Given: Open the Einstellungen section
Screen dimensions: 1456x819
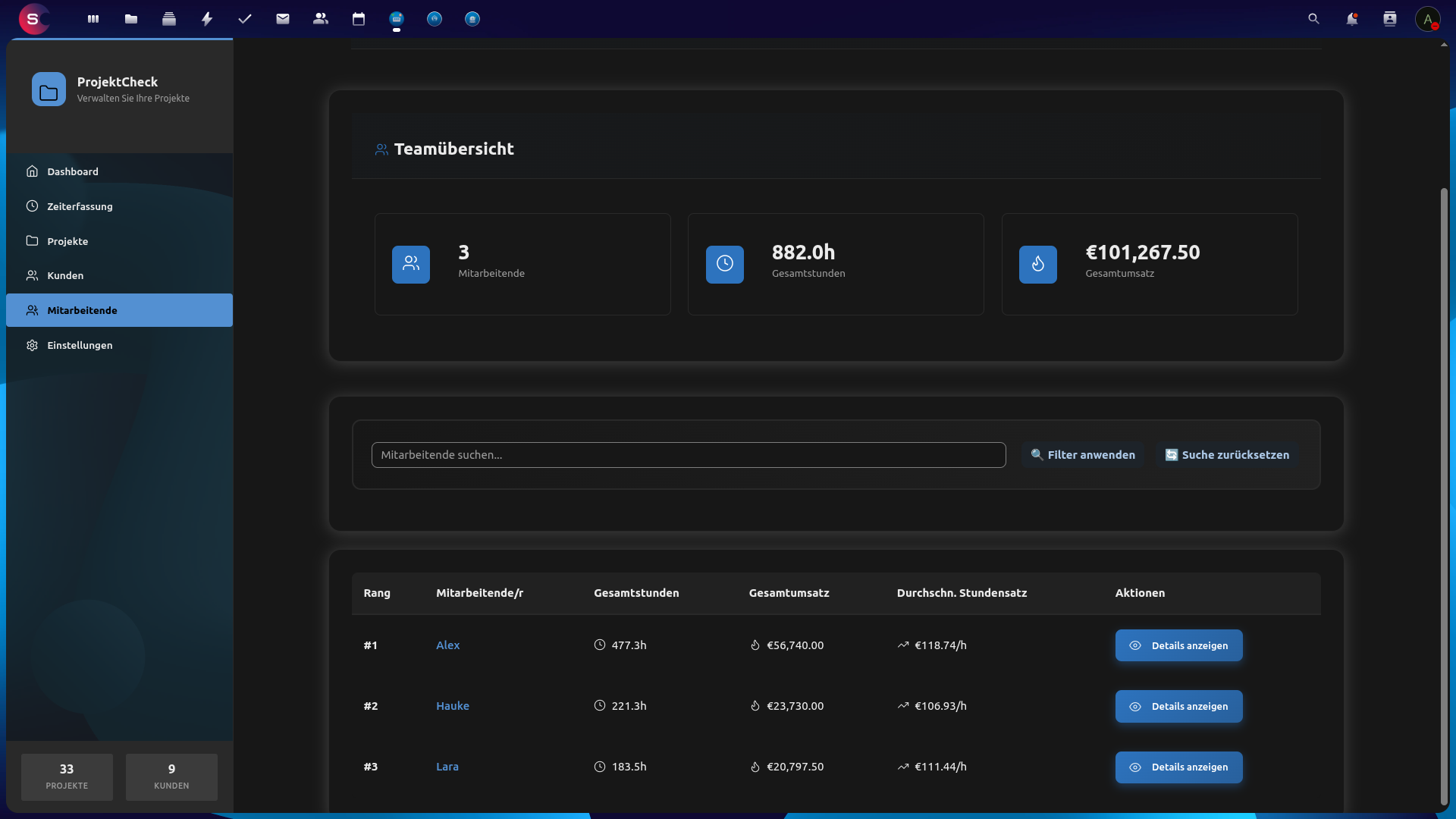Looking at the screenshot, I should [x=79, y=345].
